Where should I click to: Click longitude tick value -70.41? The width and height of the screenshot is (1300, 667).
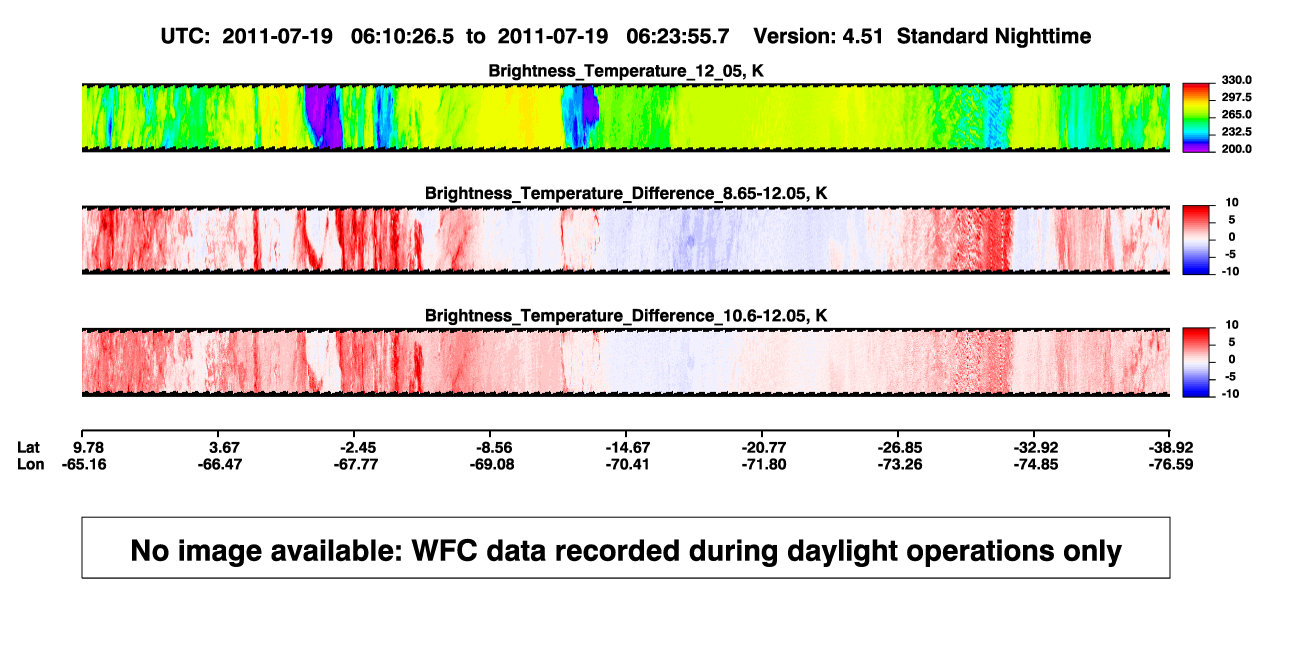(630, 464)
